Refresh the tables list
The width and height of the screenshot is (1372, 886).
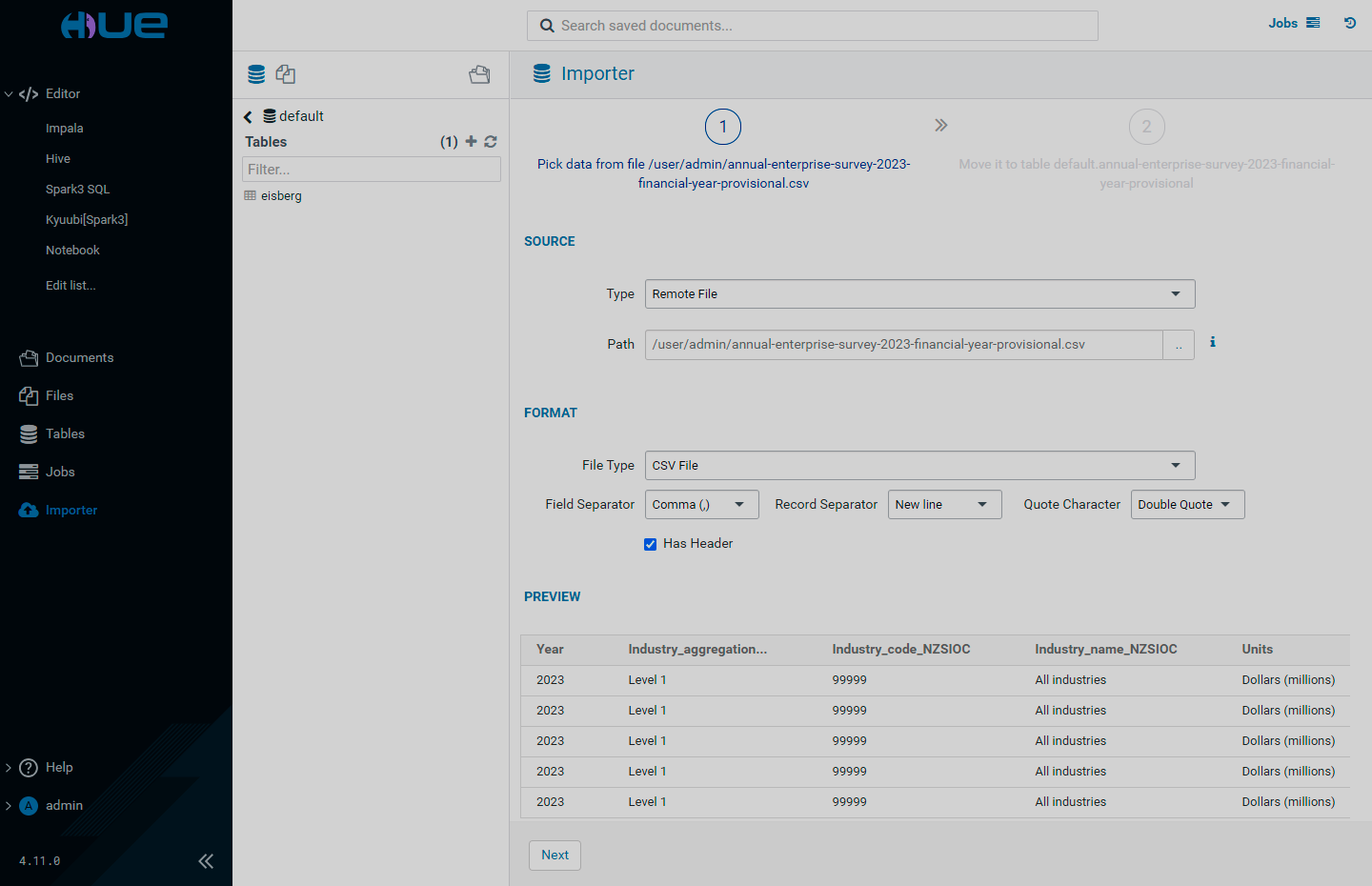tap(491, 141)
